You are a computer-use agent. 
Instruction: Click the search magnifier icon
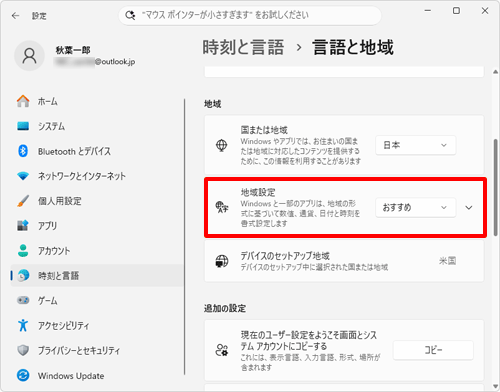pyautogui.click(x=130, y=15)
